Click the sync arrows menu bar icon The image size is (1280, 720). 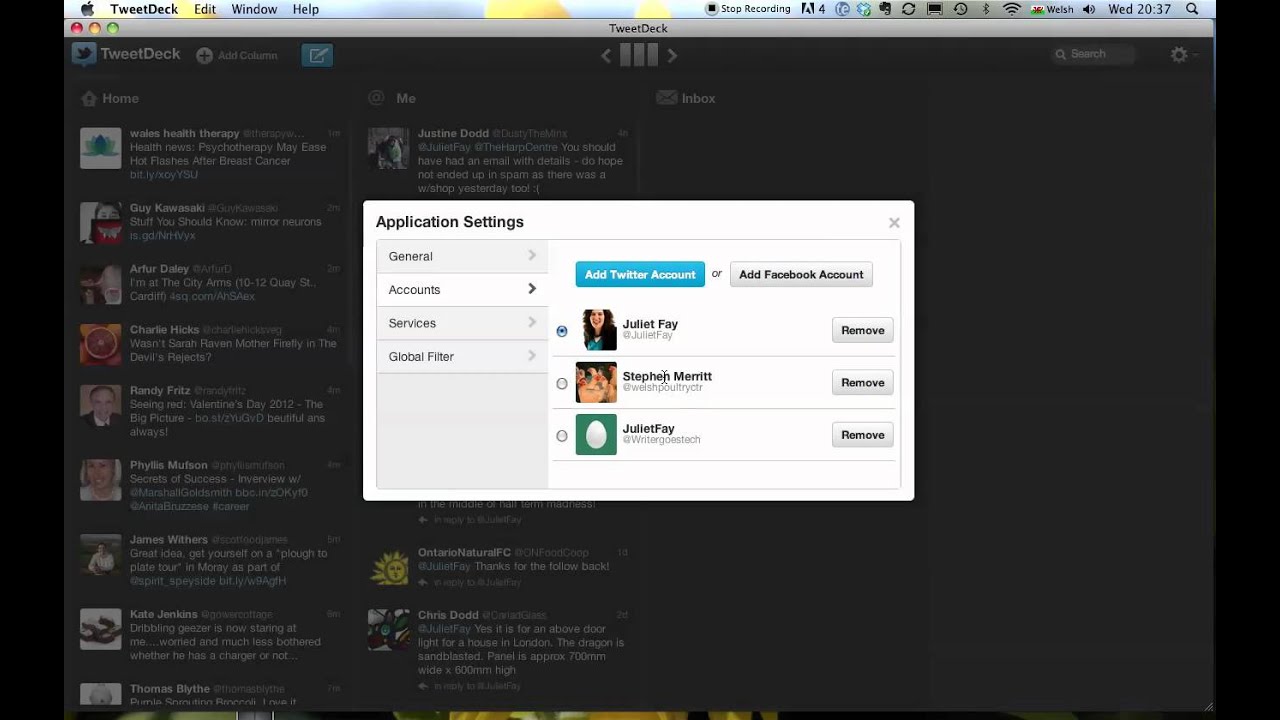pos(908,9)
